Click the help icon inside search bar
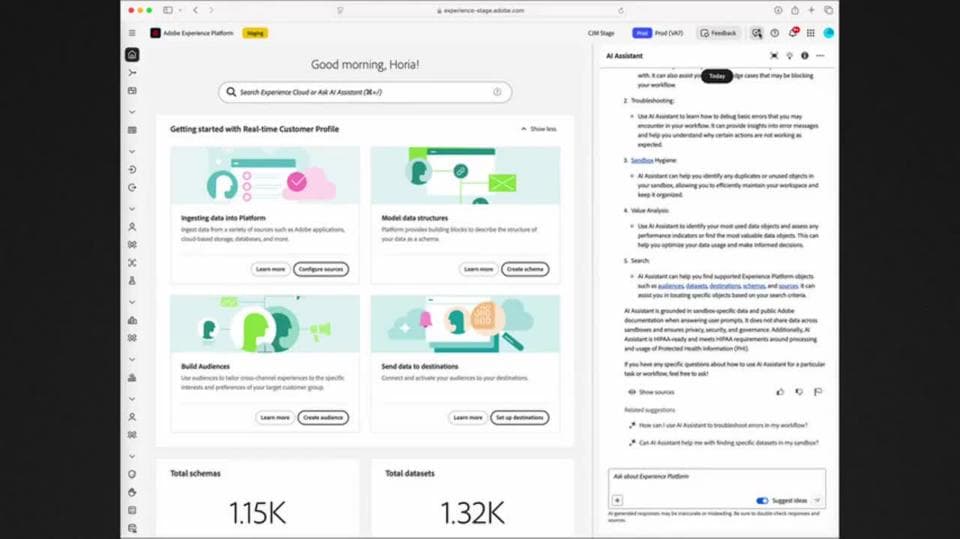This screenshot has width=960, height=539. point(497,92)
